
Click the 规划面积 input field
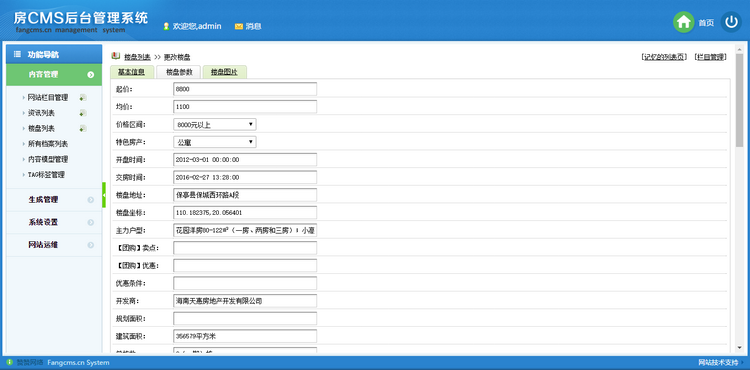click(245, 319)
